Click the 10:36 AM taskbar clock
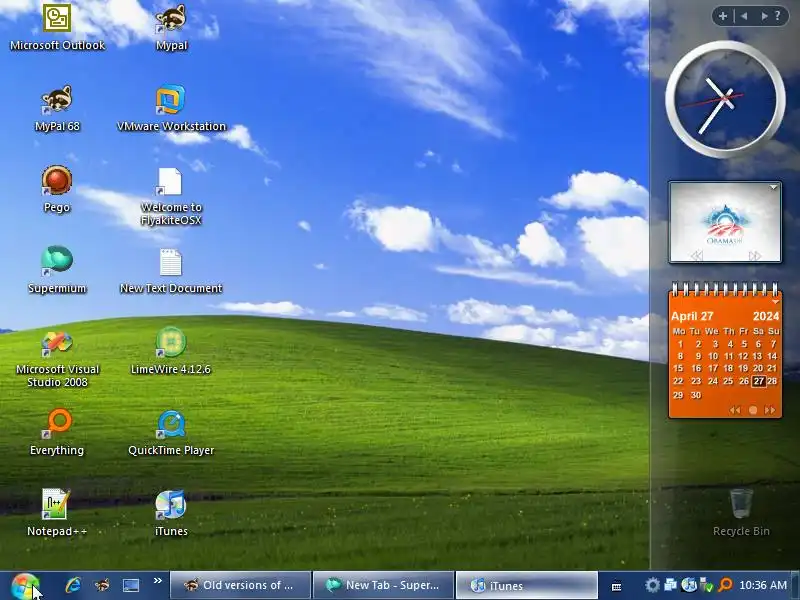Screen dimensions: 800x600 pos(763,585)
